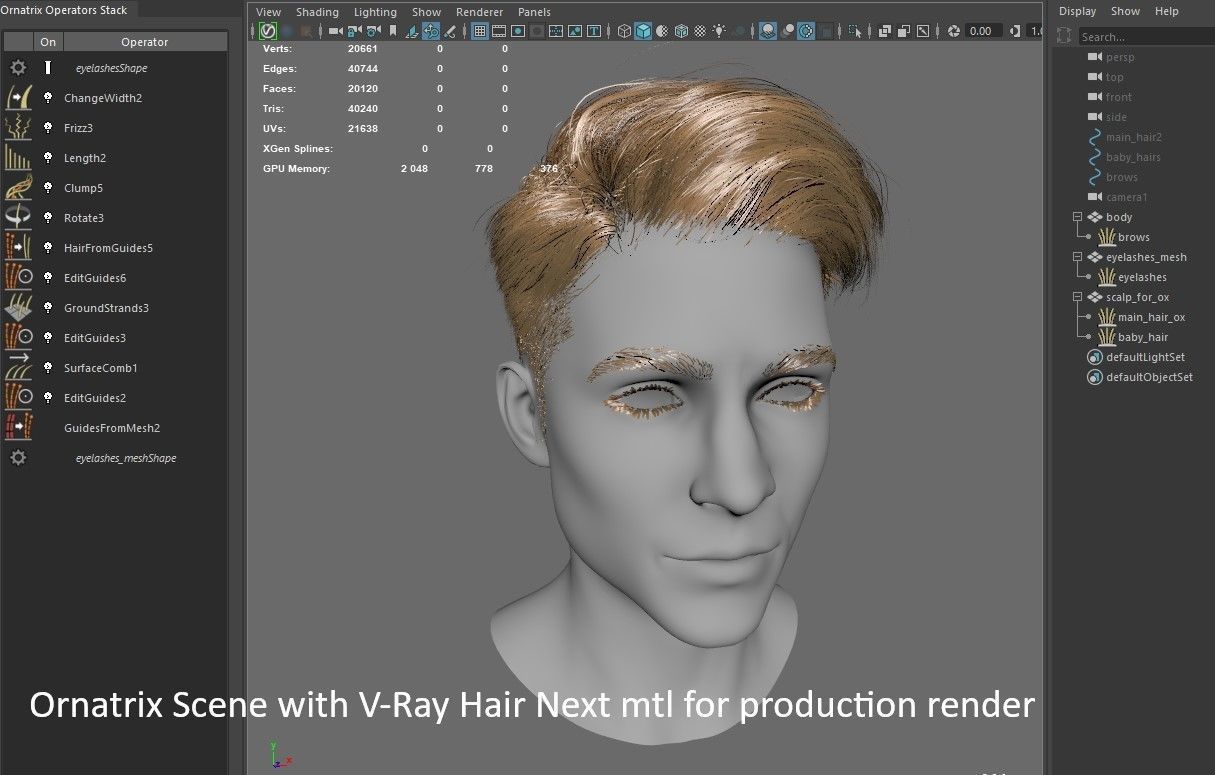Open the Panels menu in viewport
The width and height of the screenshot is (1215, 775).
click(534, 12)
